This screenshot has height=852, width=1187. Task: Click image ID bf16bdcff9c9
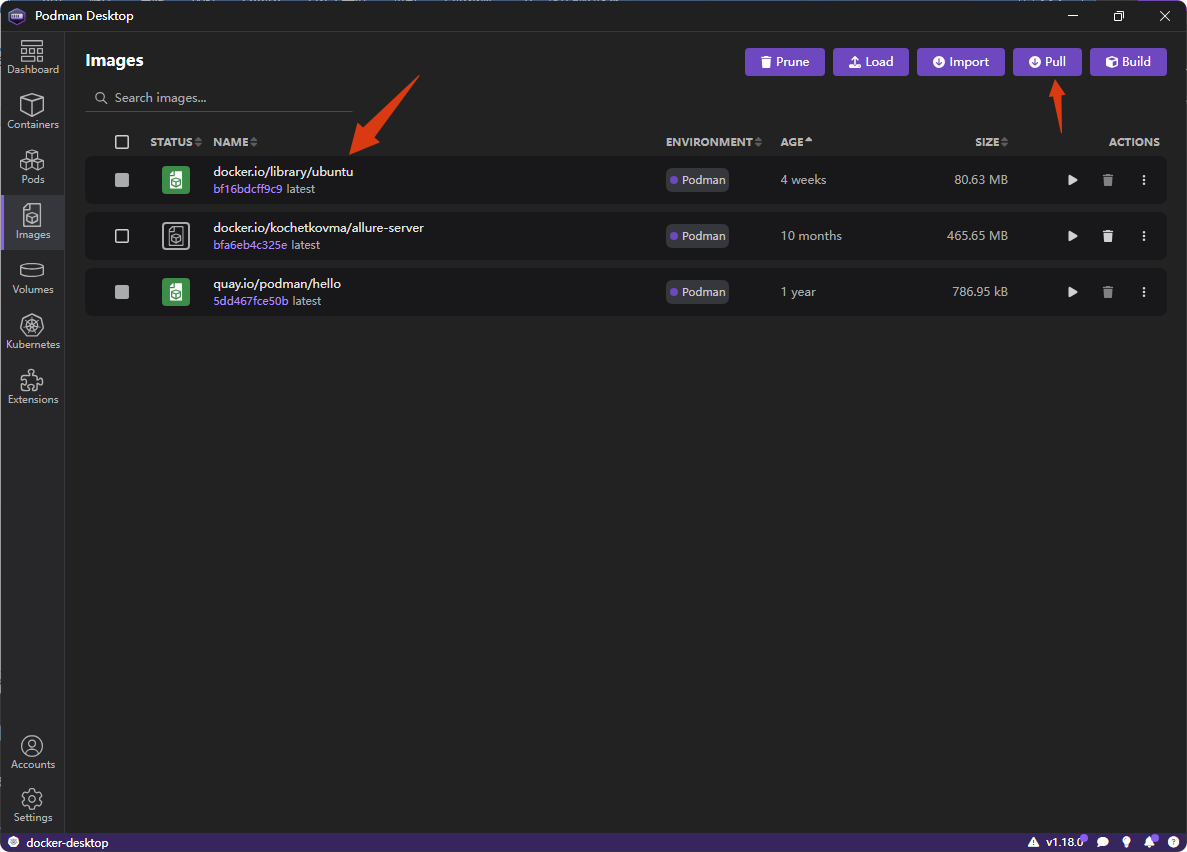[x=248, y=189]
